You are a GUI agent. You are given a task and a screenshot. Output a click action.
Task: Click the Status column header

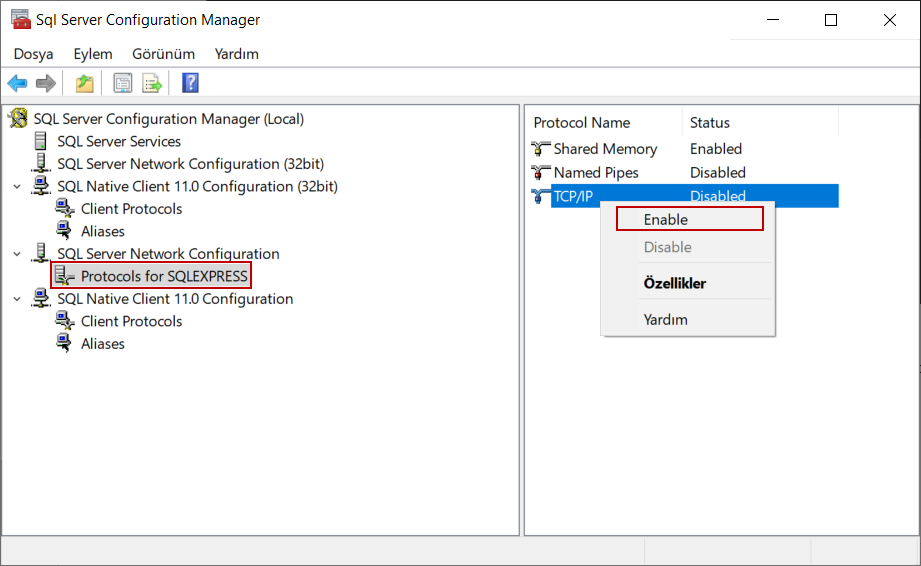710,123
